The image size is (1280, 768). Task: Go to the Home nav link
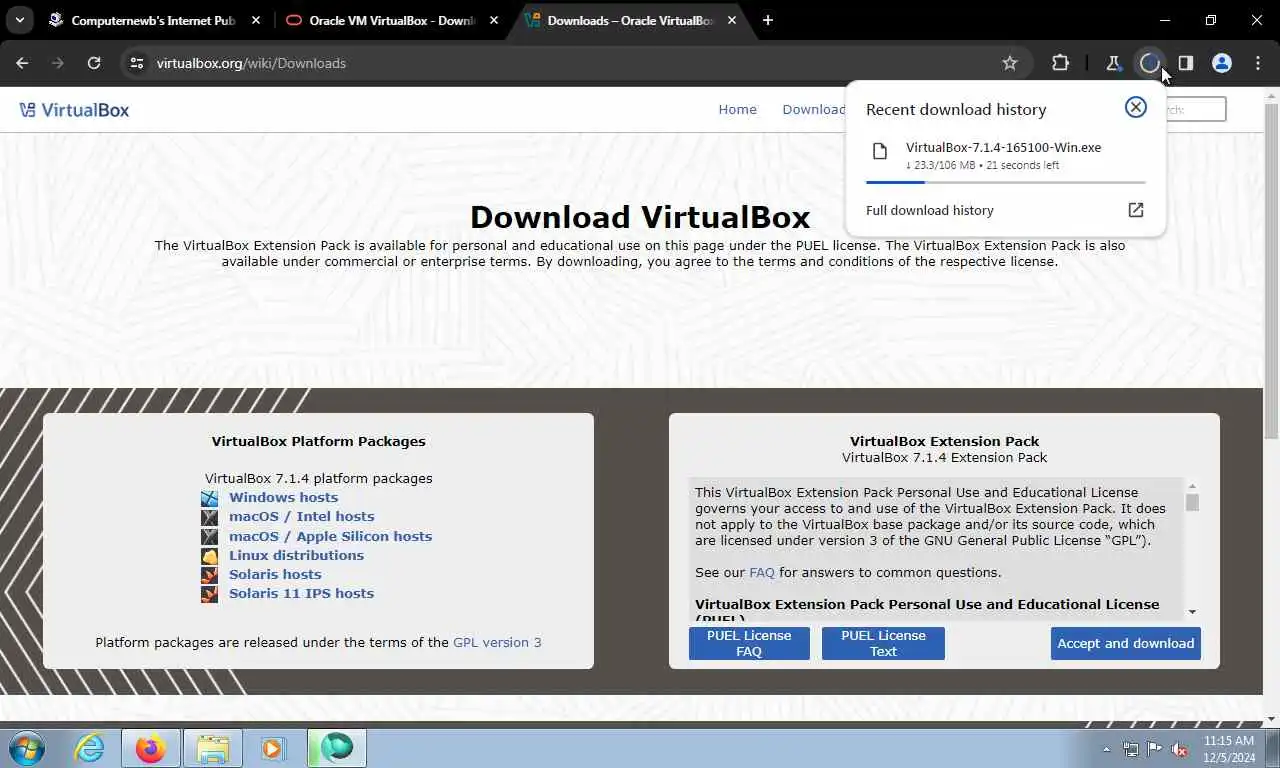tap(737, 110)
